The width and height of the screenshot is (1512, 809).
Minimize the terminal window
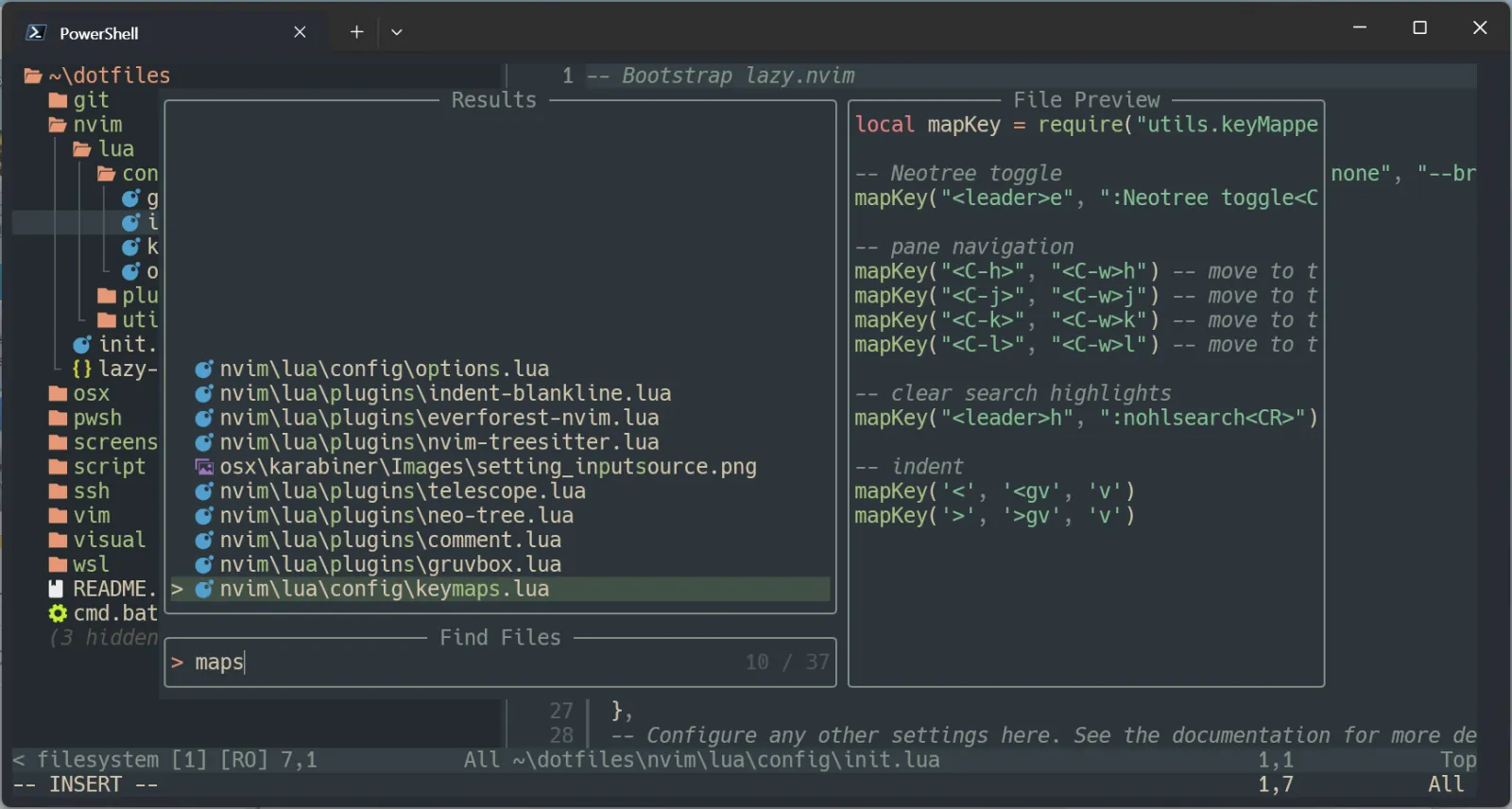(1359, 28)
